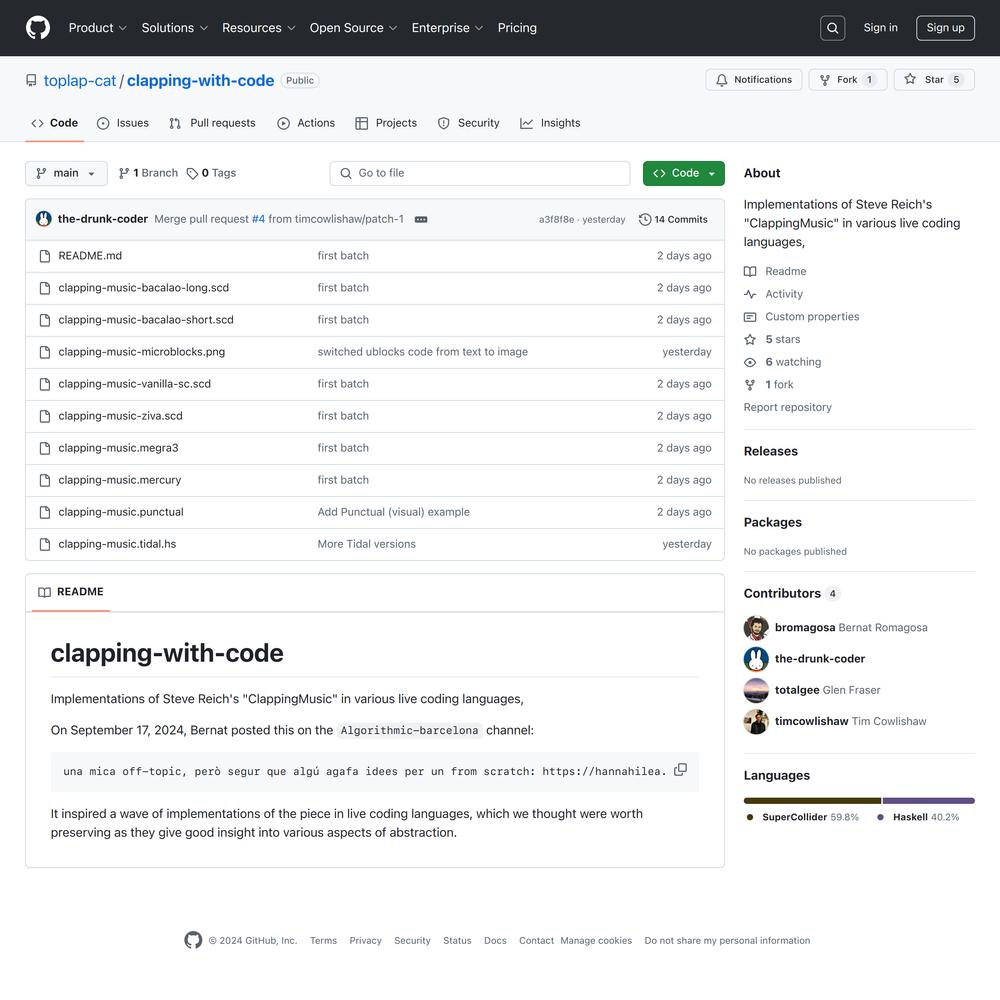Open clapping-music-ziva.scd file
1000x1000 pixels.
click(121, 416)
